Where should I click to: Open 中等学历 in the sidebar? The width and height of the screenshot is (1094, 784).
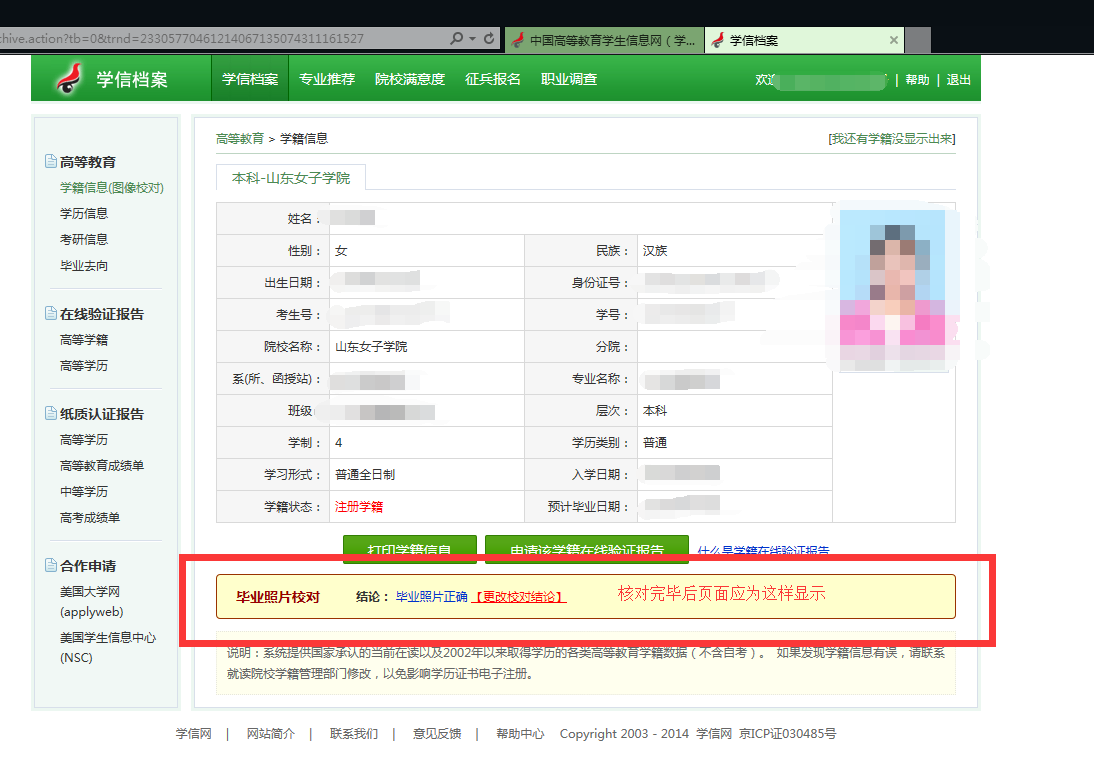click(x=84, y=492)
